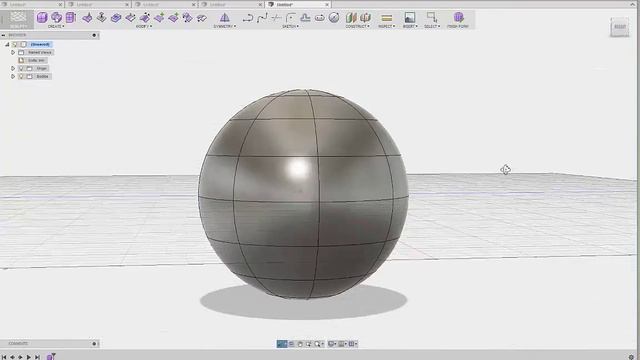This screenshot has height=360, width=640.
Task: Select the sketch Project tool
Action: [305, 18]
